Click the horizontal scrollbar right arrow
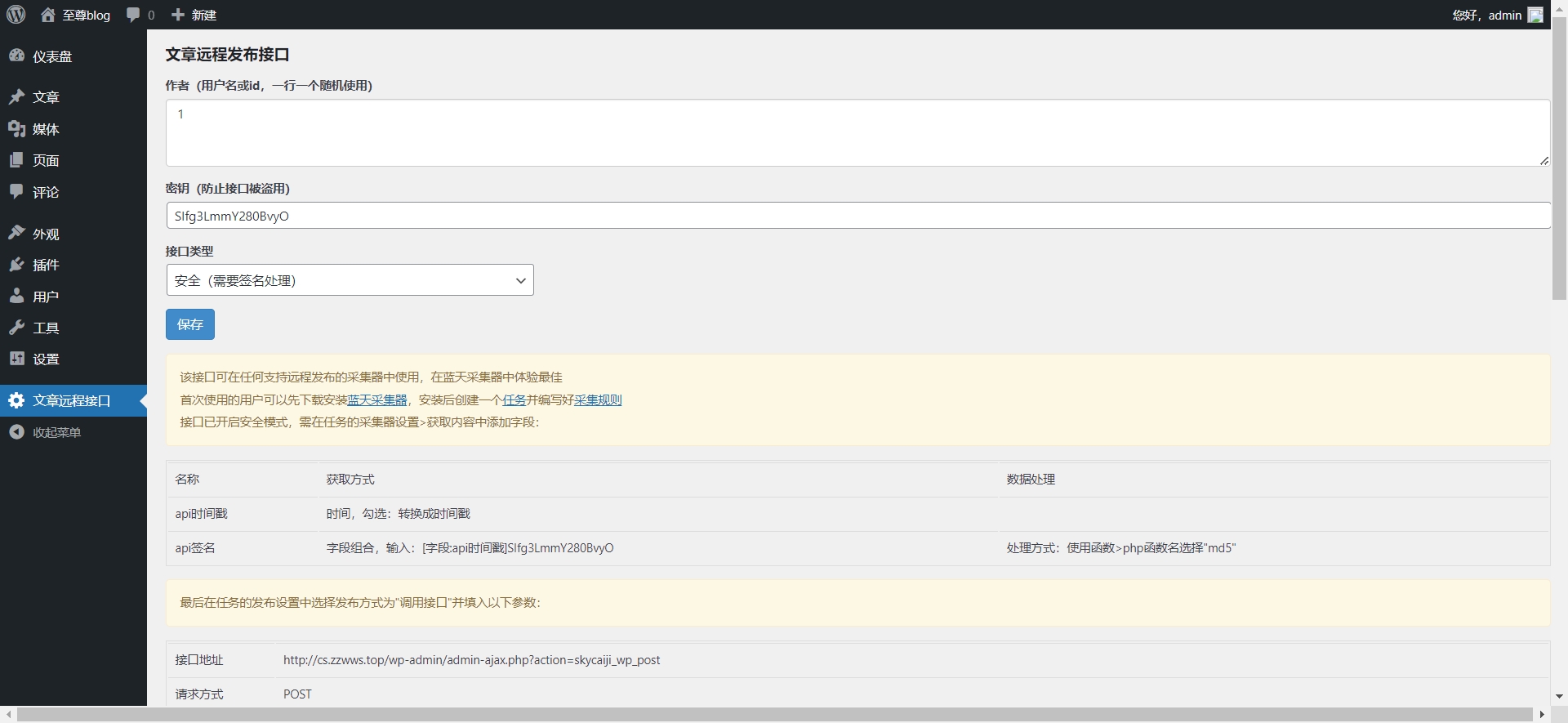The image size is (1568, 723). coord(1541,715)
